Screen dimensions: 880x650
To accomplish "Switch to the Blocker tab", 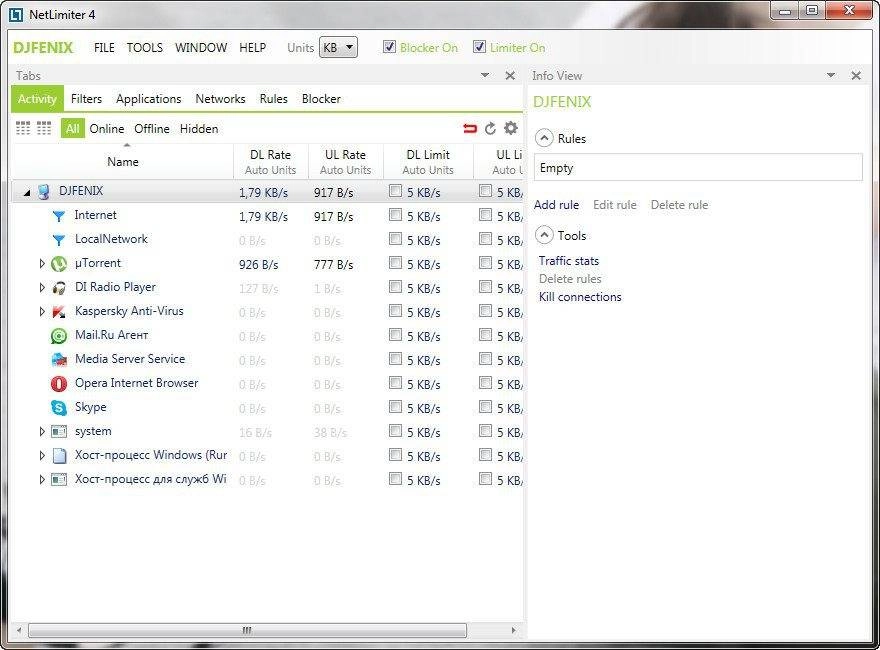I will [321, 99].
